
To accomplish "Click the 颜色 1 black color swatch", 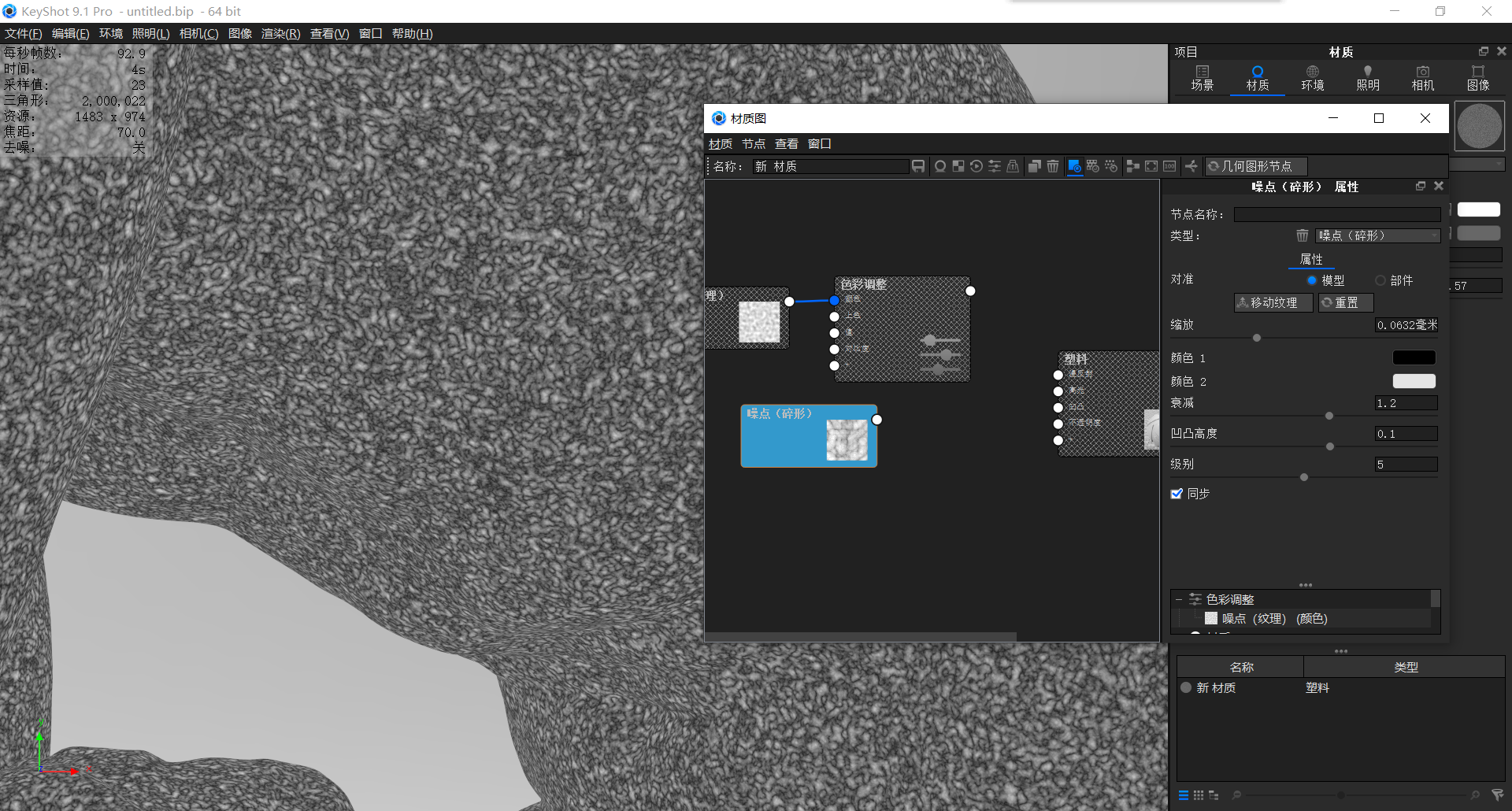I will 1414,357.
